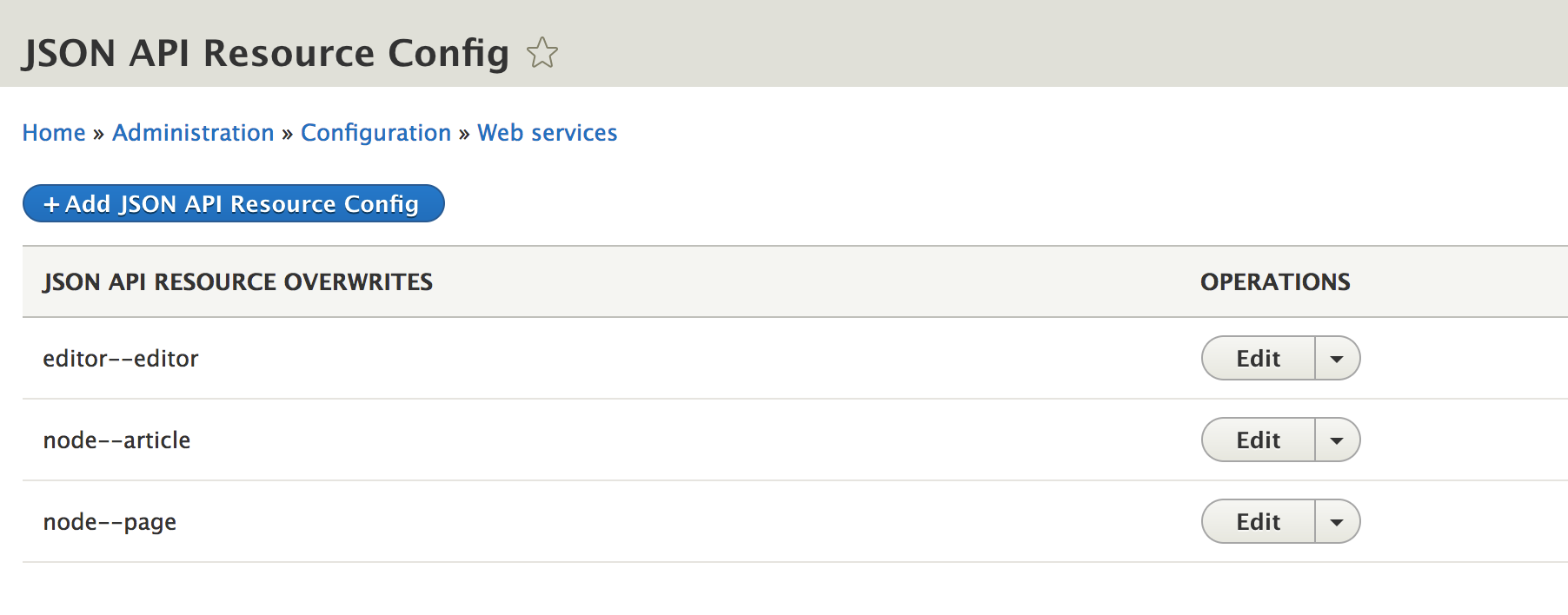Screen dimensions: 1568x615
Task: Go to Home breadcrumb link
Action: 54,133
